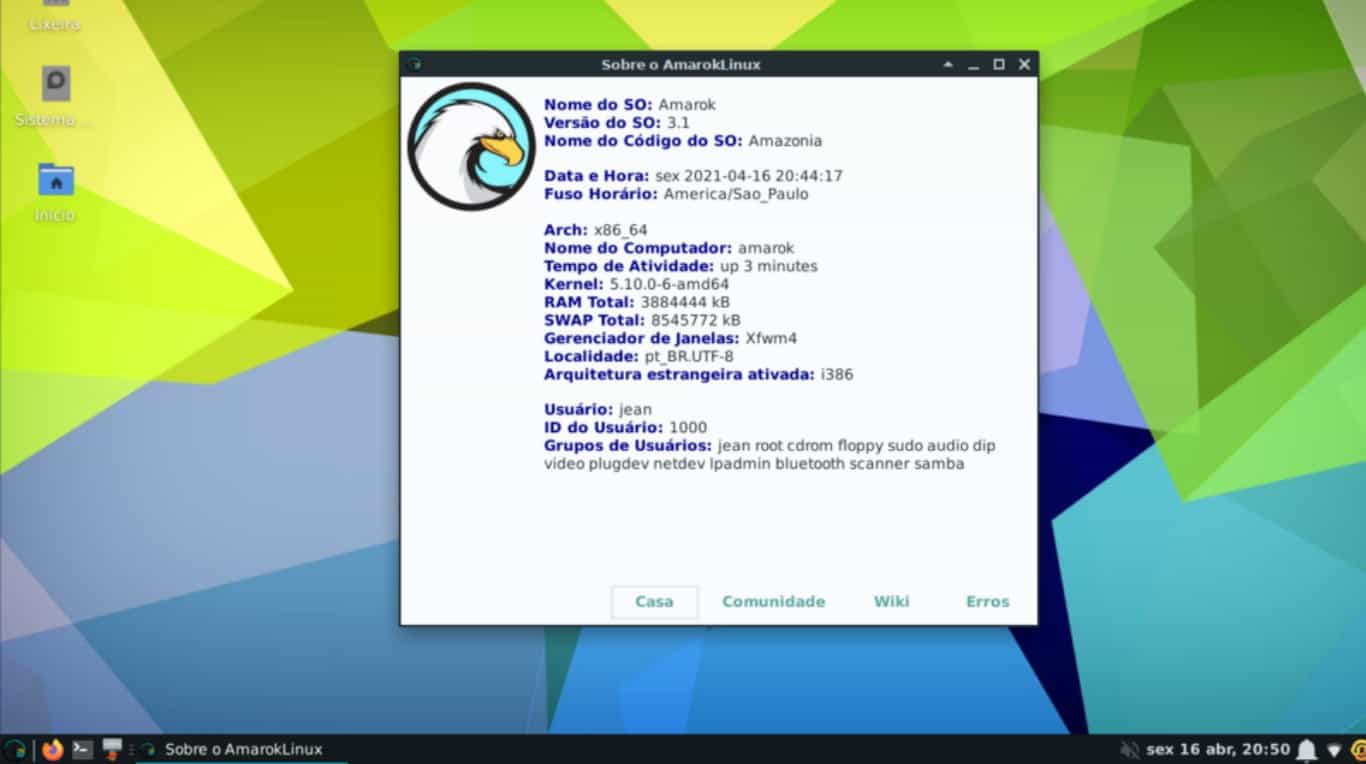The image size is (1366, 764).
Task: Open the Amarok application menu in the taskbar
Action: click(14, 749)
